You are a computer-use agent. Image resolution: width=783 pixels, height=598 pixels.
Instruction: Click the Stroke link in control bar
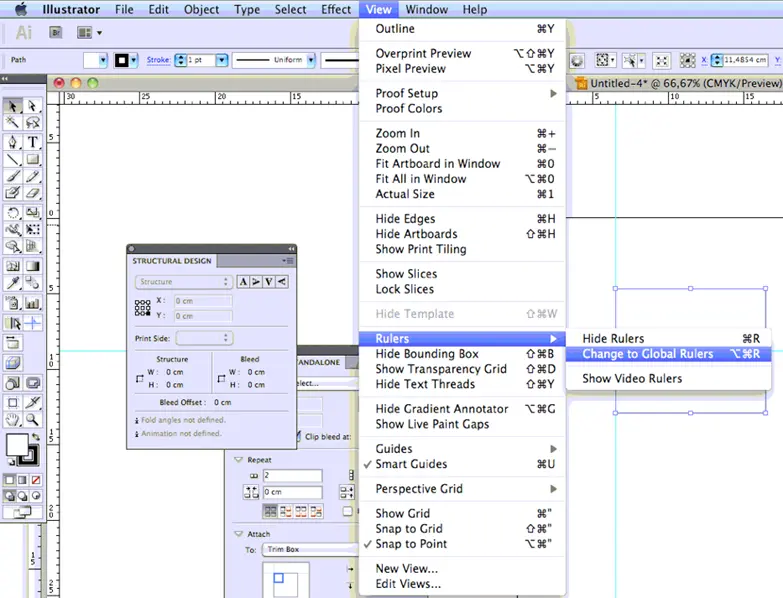pyautogui.click(x=158, y=60)
